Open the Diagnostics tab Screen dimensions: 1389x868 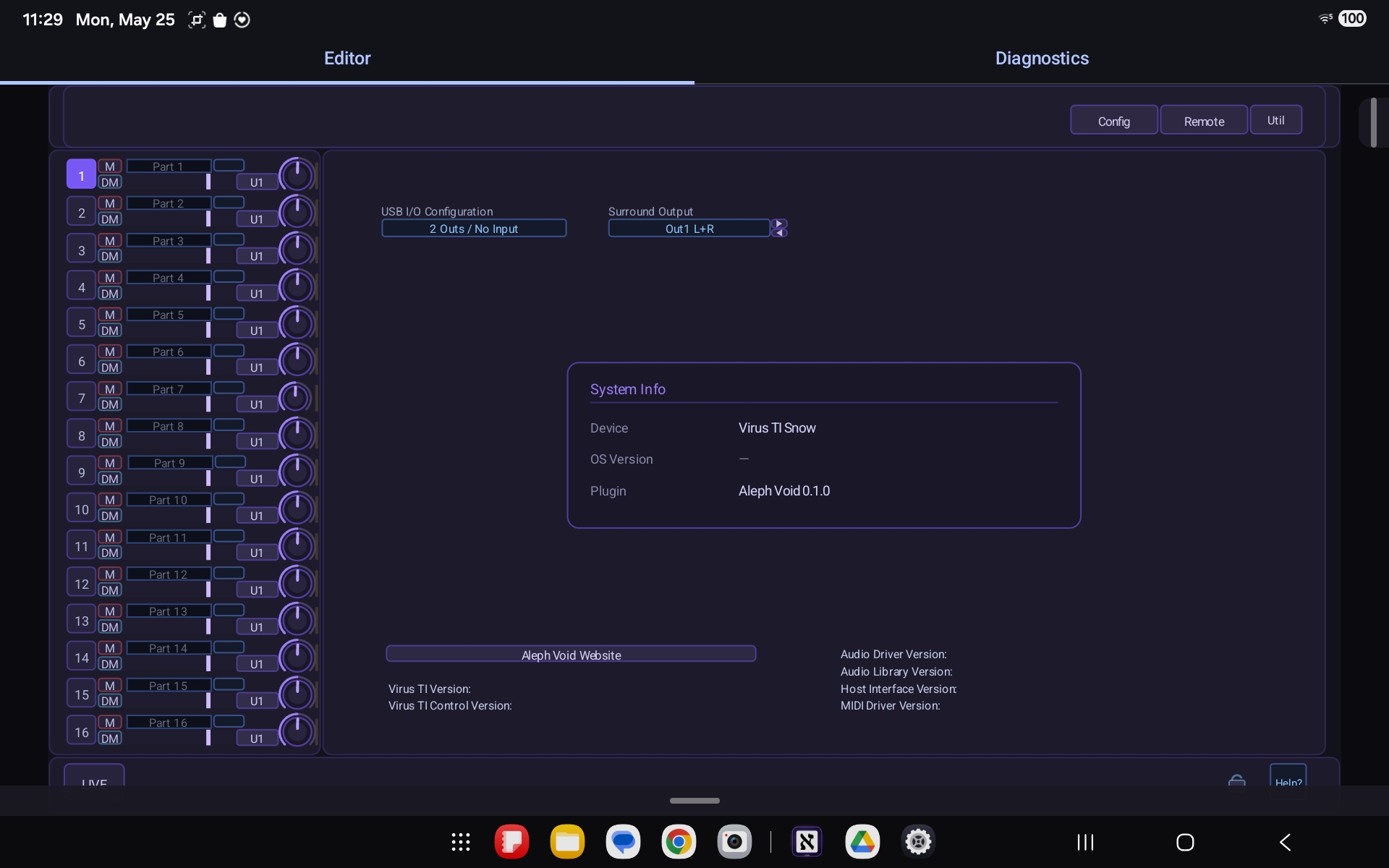[x=1042, y=59]
